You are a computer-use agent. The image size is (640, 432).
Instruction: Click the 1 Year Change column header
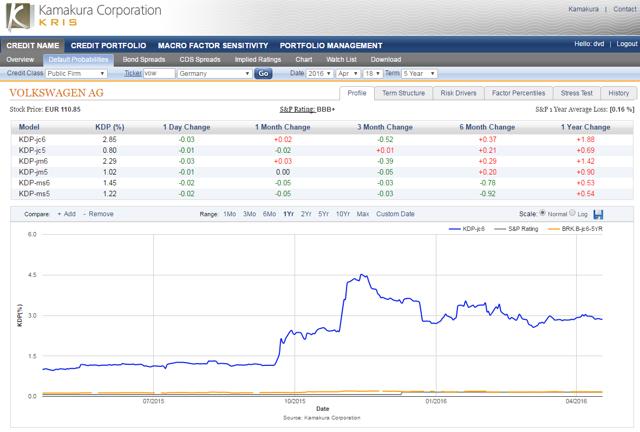pyautogui.click(x=585, y=127)
